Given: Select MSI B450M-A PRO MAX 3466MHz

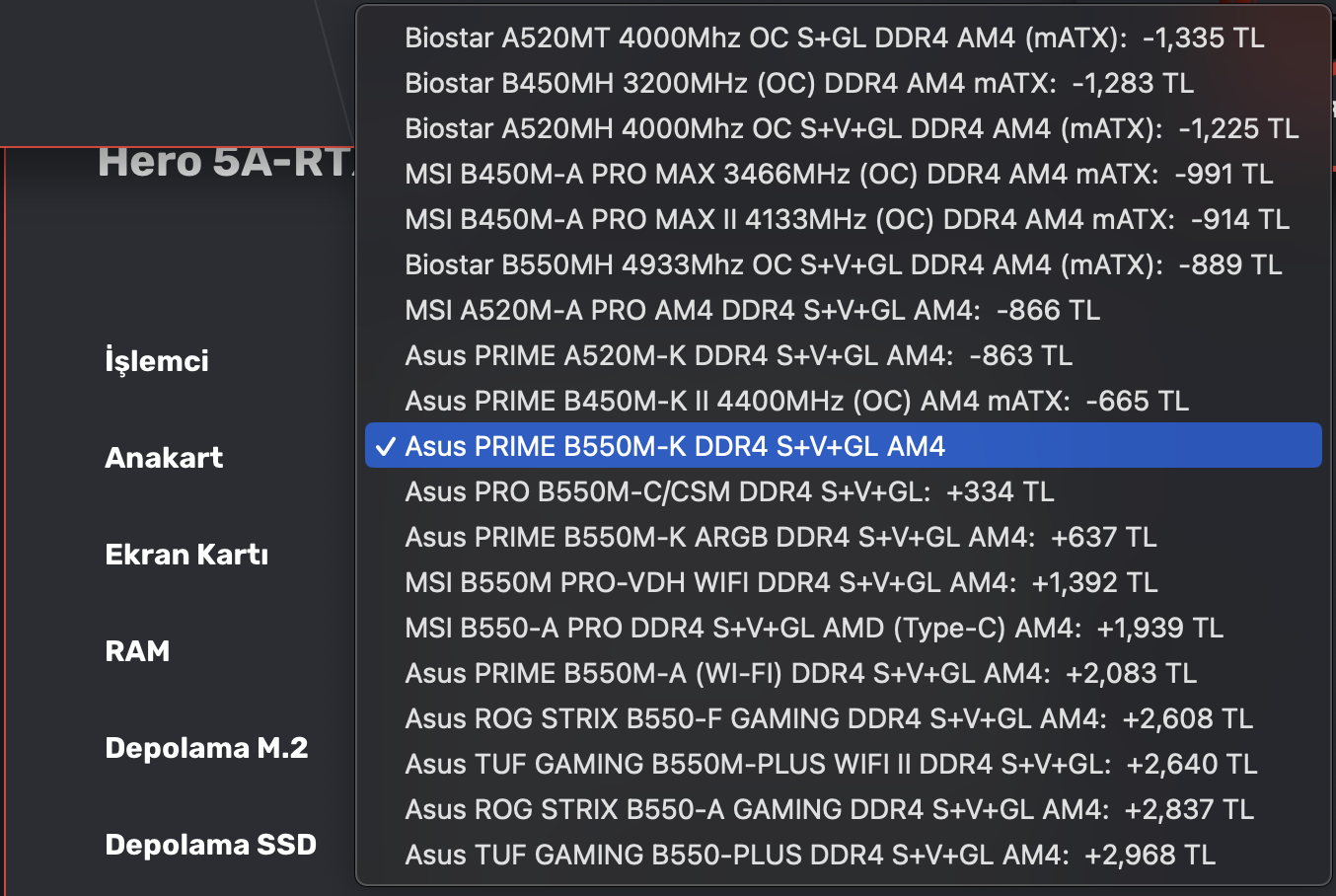Looking at the screenshot, I should coord(839,174).
